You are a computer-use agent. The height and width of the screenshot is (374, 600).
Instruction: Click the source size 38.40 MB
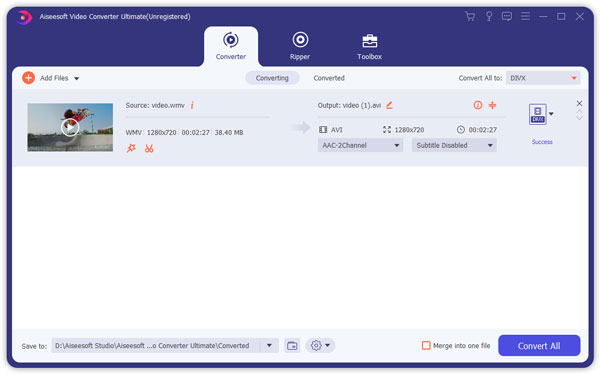click(229, 132)
